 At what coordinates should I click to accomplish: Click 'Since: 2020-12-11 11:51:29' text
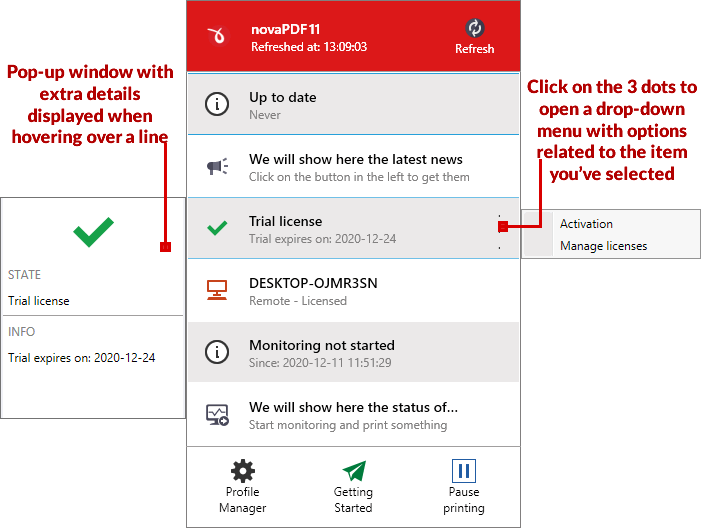[320, 363]
